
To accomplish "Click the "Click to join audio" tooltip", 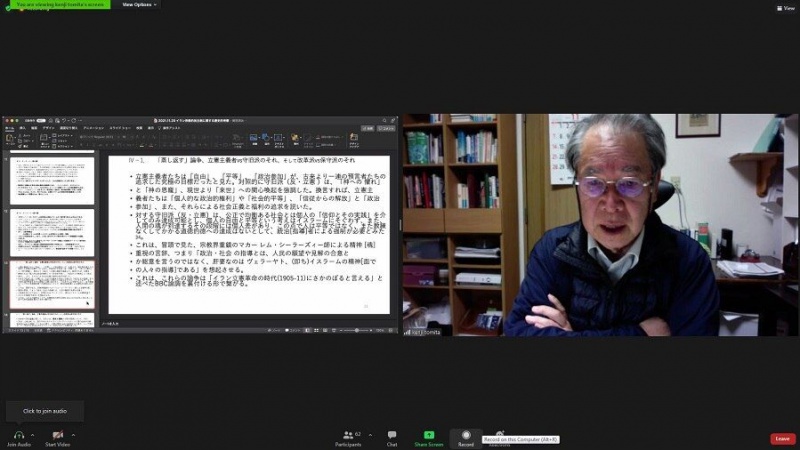I will [x=45, y=411].
